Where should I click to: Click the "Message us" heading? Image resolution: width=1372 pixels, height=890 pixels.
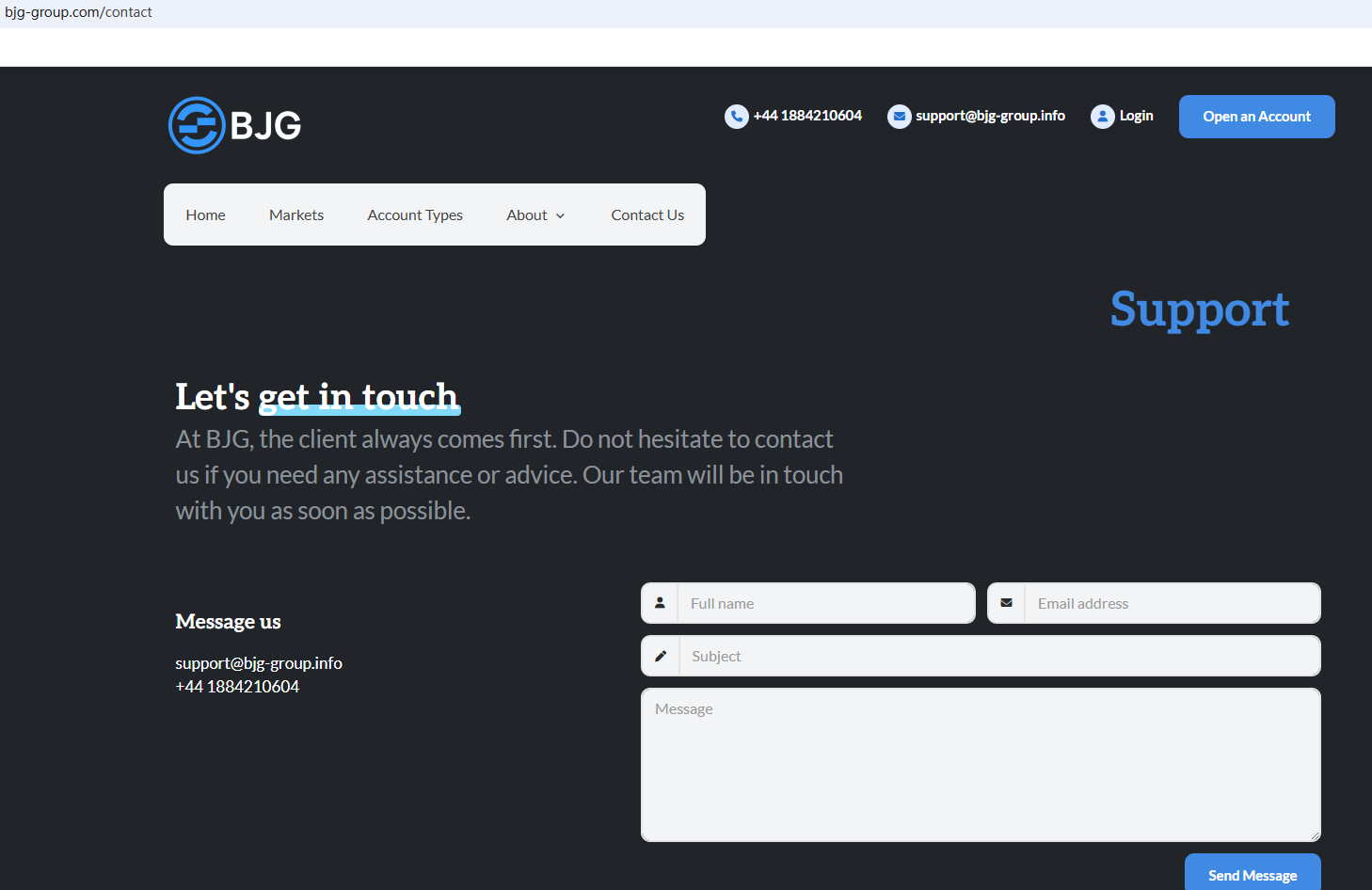(x=228, y=622)
